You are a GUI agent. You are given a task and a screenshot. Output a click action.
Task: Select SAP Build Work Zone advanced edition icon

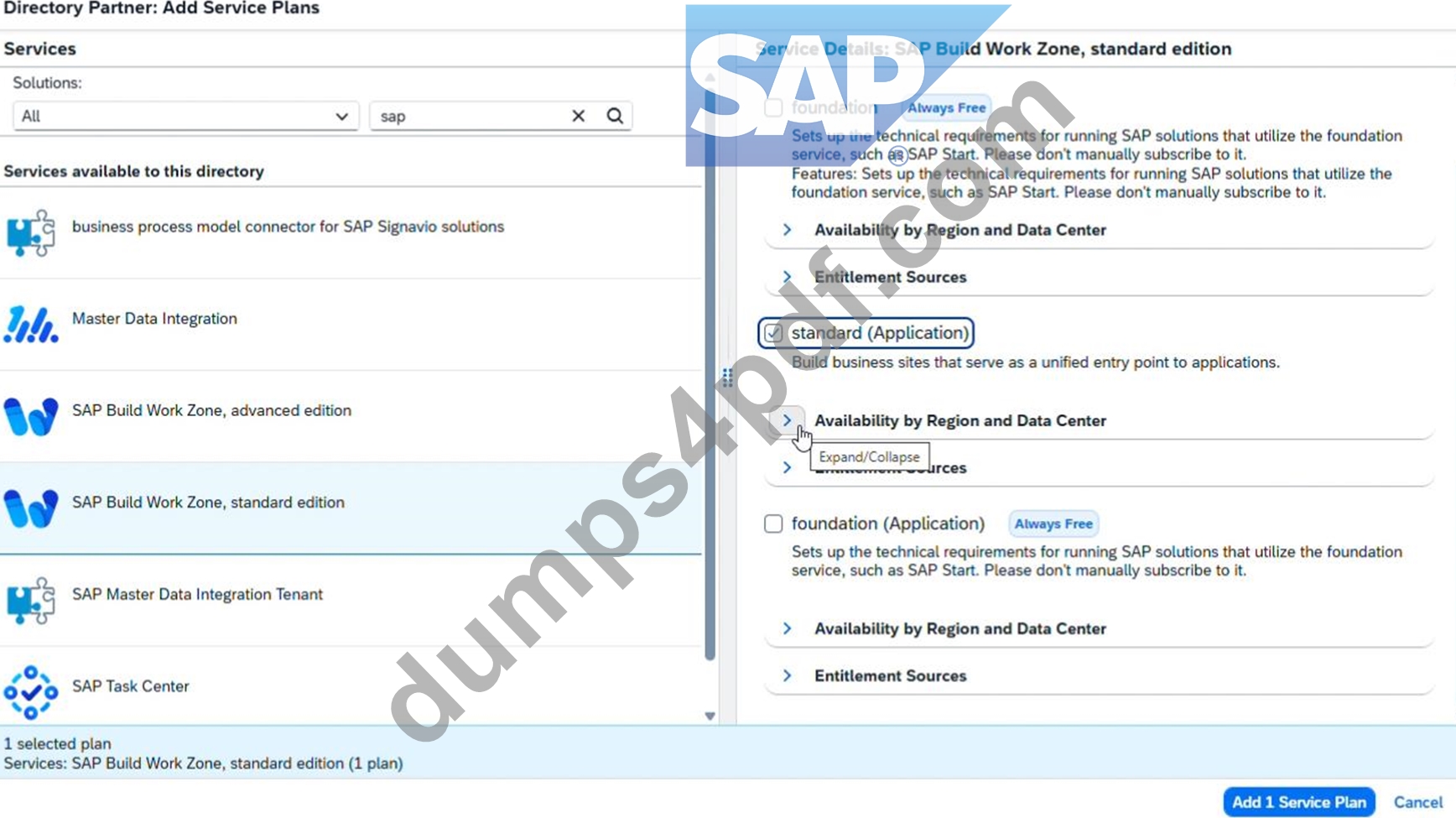[31, 417]
